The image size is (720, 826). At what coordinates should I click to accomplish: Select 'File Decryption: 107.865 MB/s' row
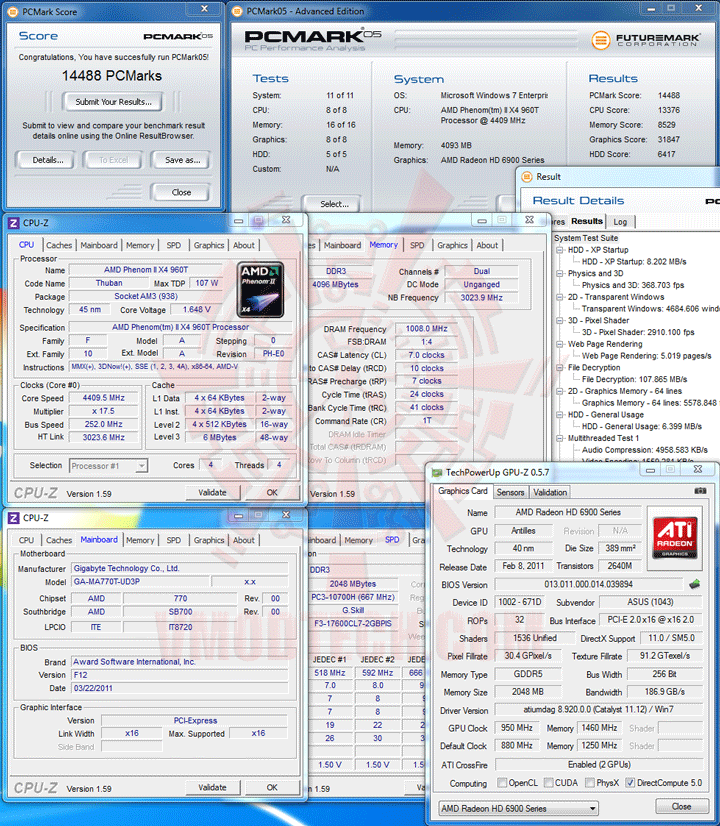pyautogui.click(x=634, y=379)
